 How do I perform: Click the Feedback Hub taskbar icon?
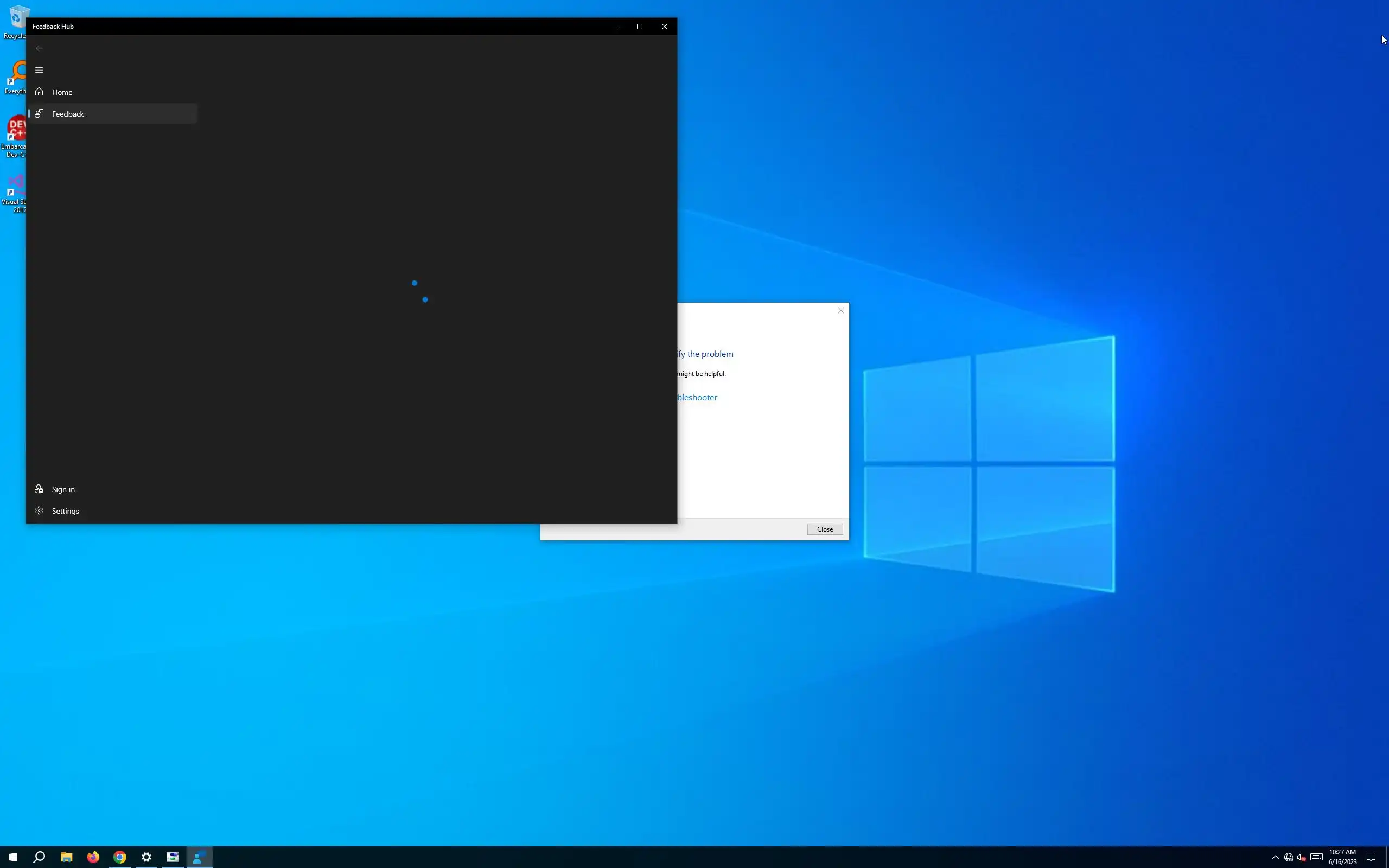coord(199,857)
